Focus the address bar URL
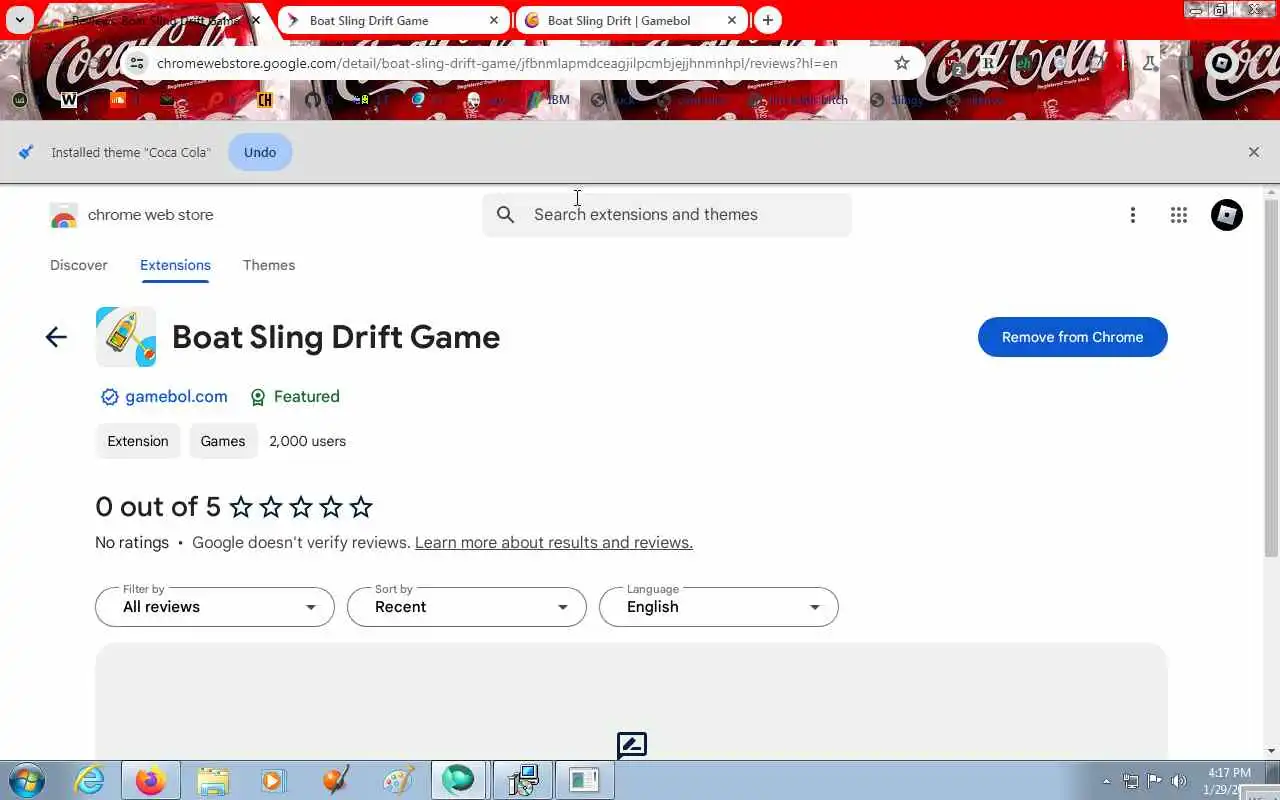 (497, 63)
